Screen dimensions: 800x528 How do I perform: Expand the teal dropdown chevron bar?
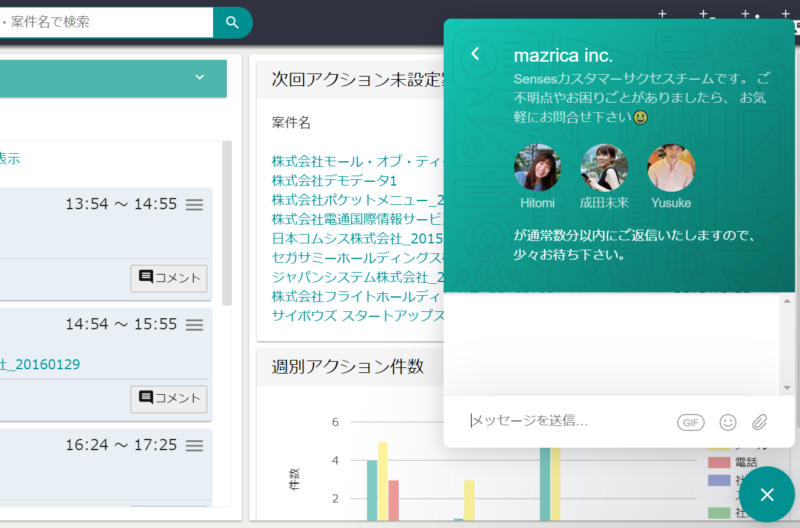click(x=113, y=78)
